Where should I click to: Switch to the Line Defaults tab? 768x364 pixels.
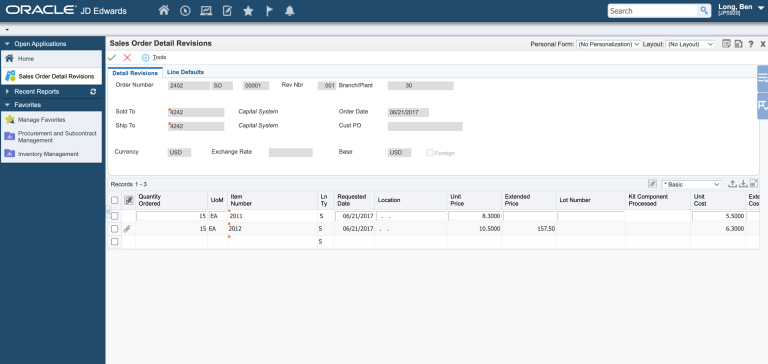(x=185, y=72)
